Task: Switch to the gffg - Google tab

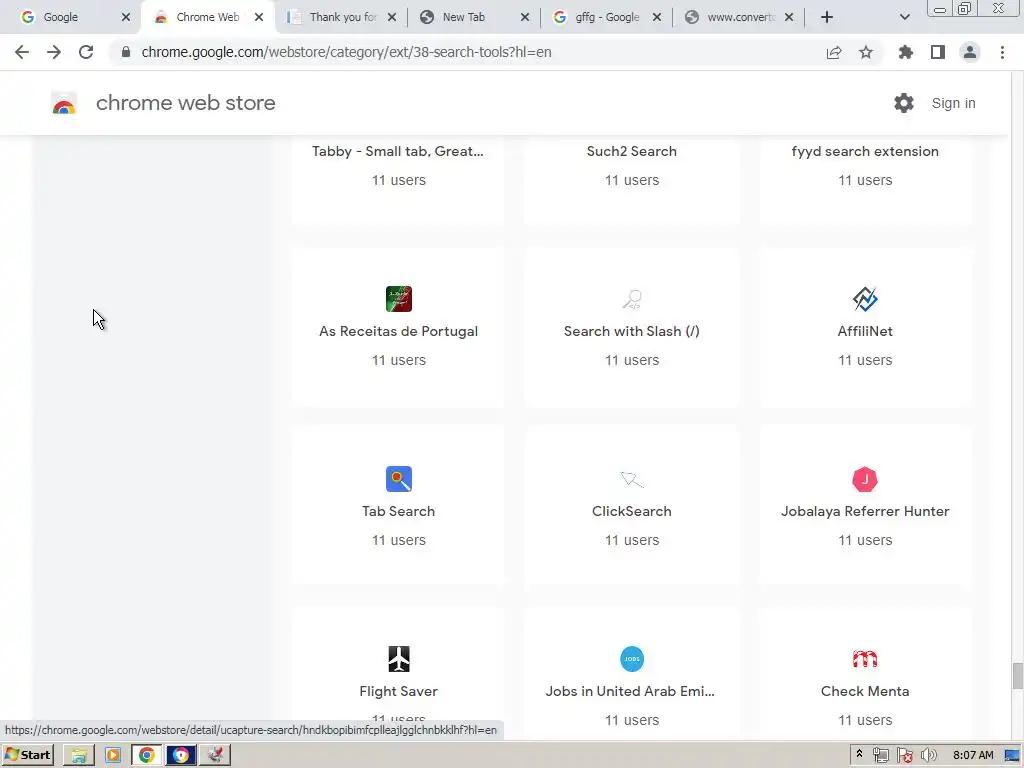Action: click(607, 17)
